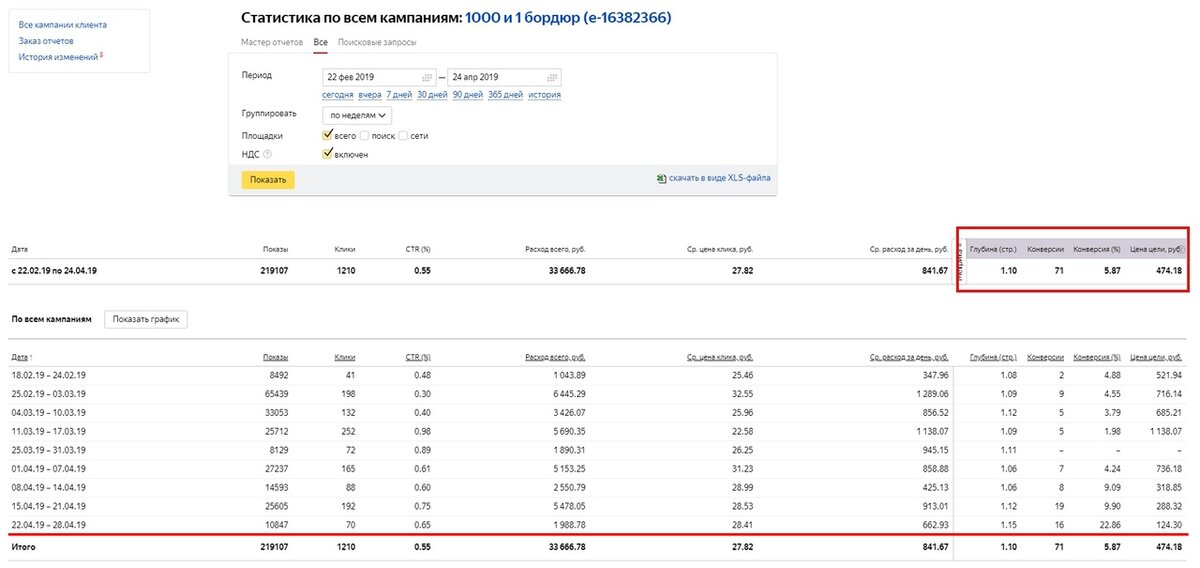Click the end date field '24 апр 2019'
1200x568 pixels.
[504, 77]
